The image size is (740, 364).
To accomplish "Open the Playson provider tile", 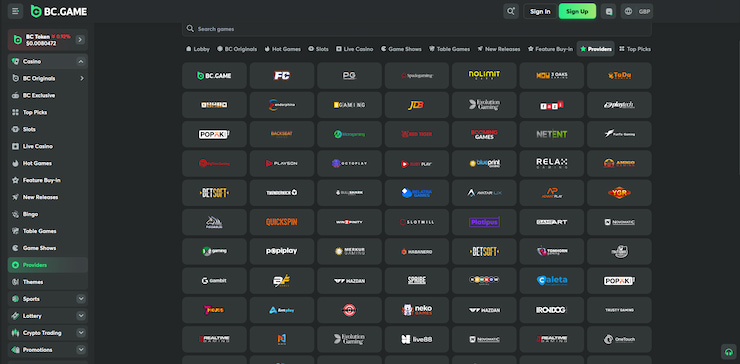I will pos(282,163).
